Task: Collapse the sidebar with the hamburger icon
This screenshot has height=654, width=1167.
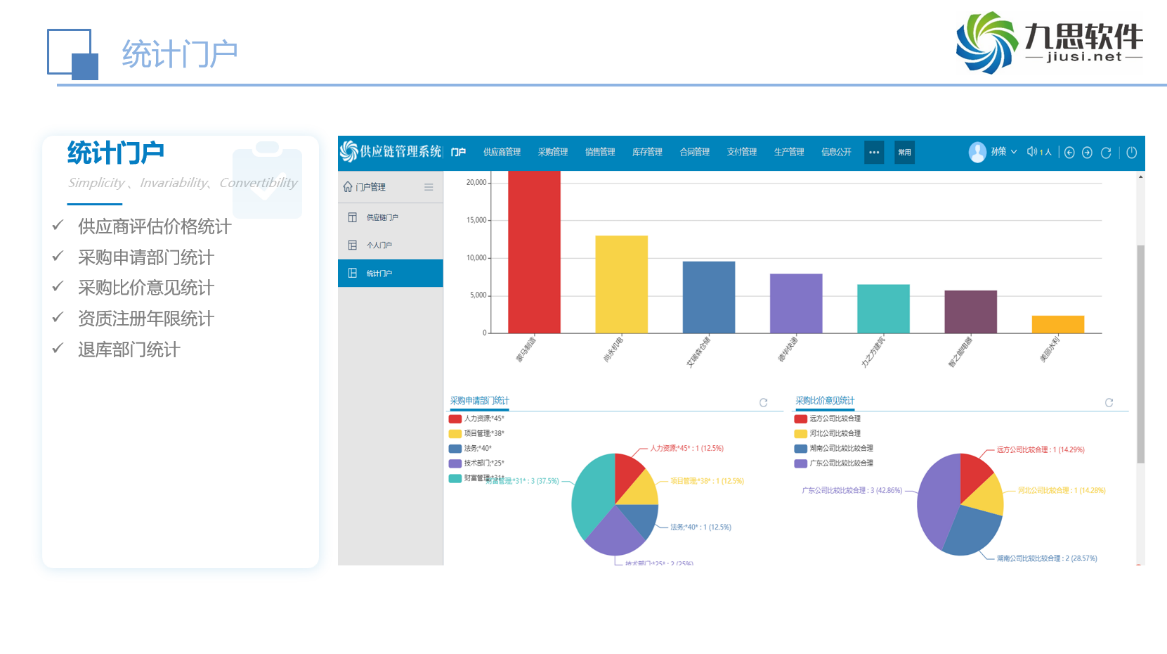Action: point(429,187)
